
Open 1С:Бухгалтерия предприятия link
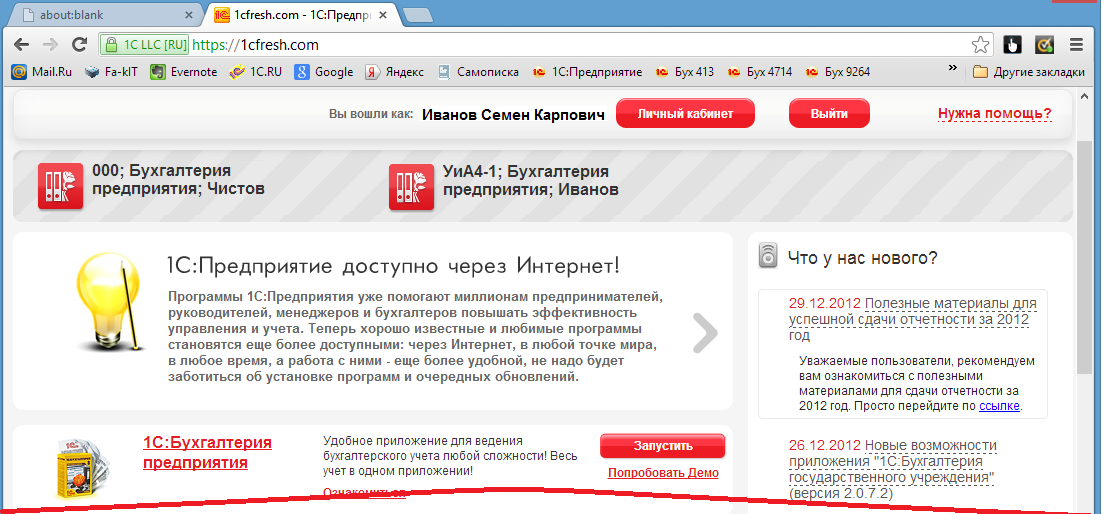coord(207,453)
